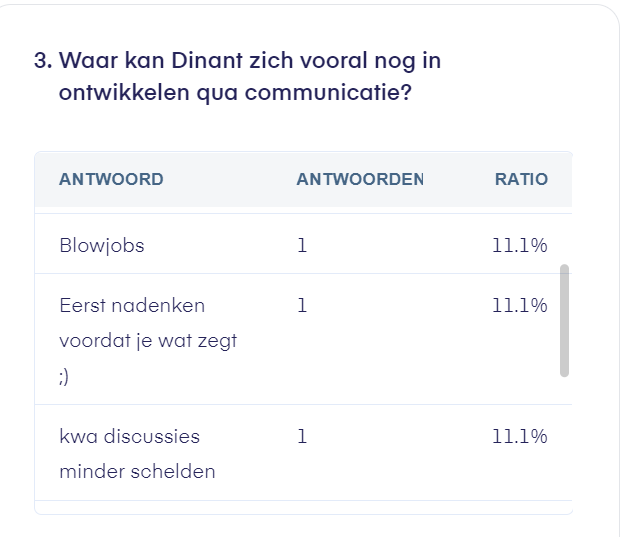Click the table's vertical scrollbar thumb
631x537 pixels.
(x=565, y=320)
